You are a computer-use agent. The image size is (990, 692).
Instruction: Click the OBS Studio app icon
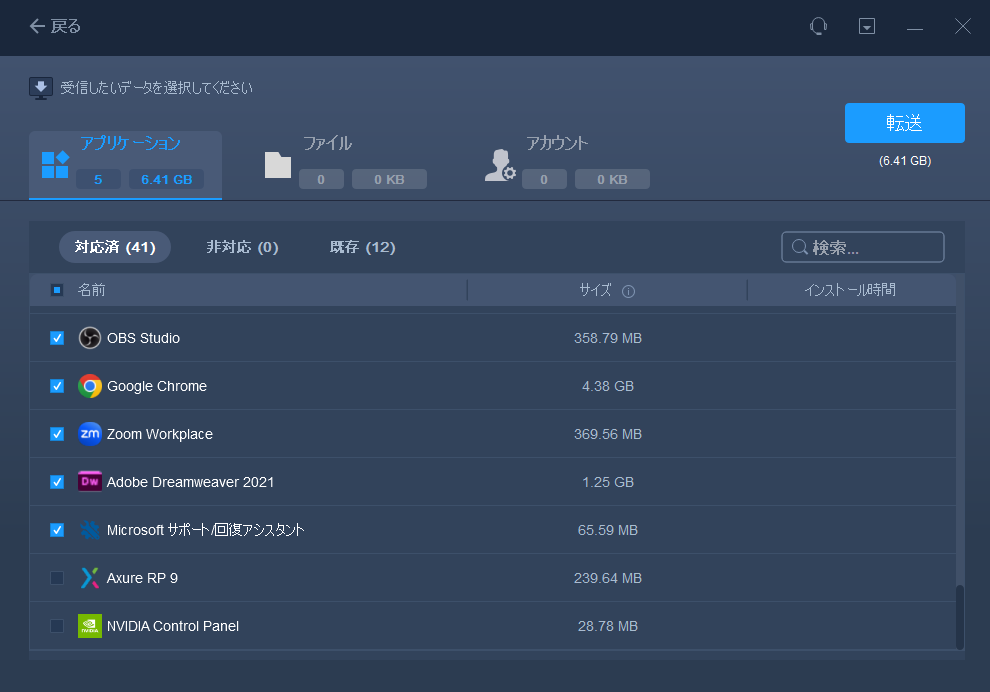(x=90, y=338)
